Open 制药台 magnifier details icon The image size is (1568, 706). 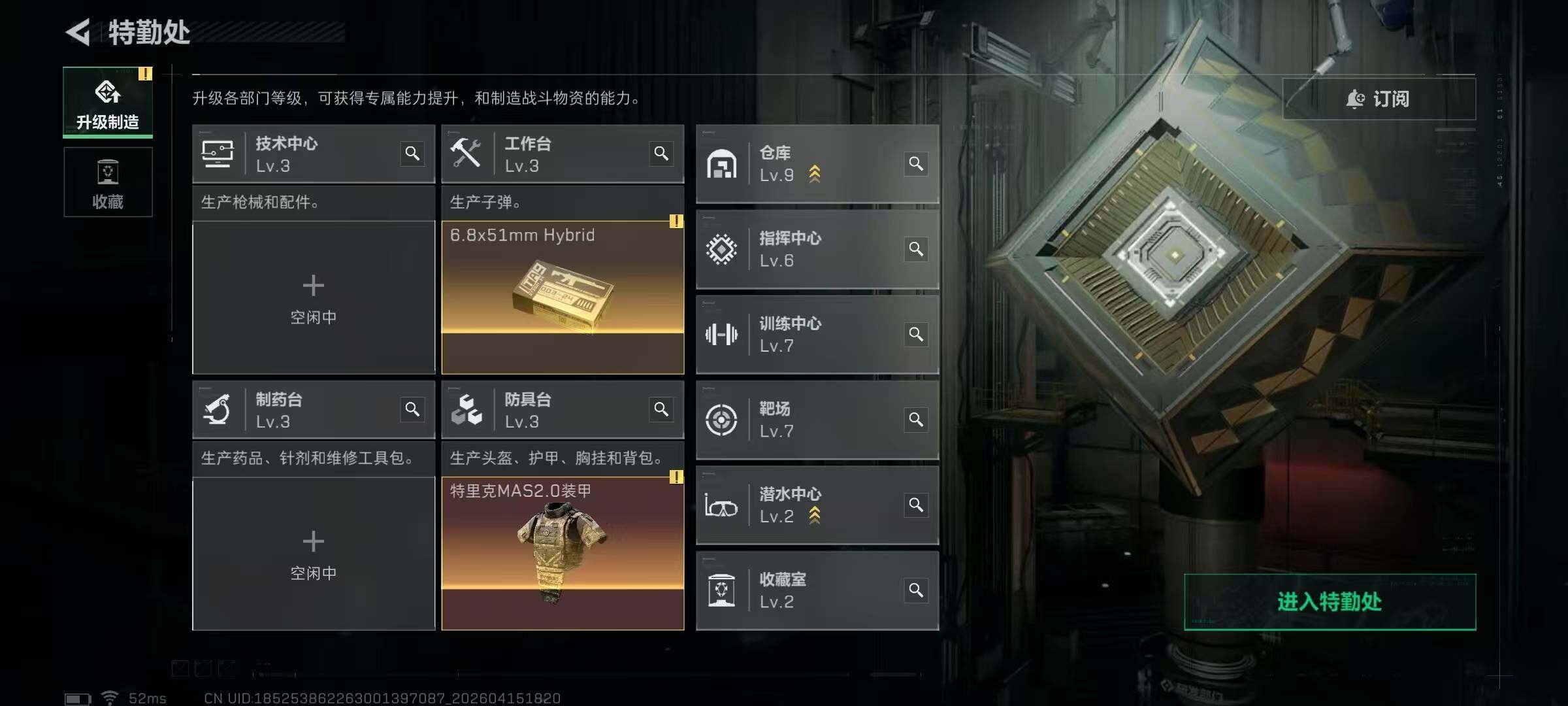(412, 409)
